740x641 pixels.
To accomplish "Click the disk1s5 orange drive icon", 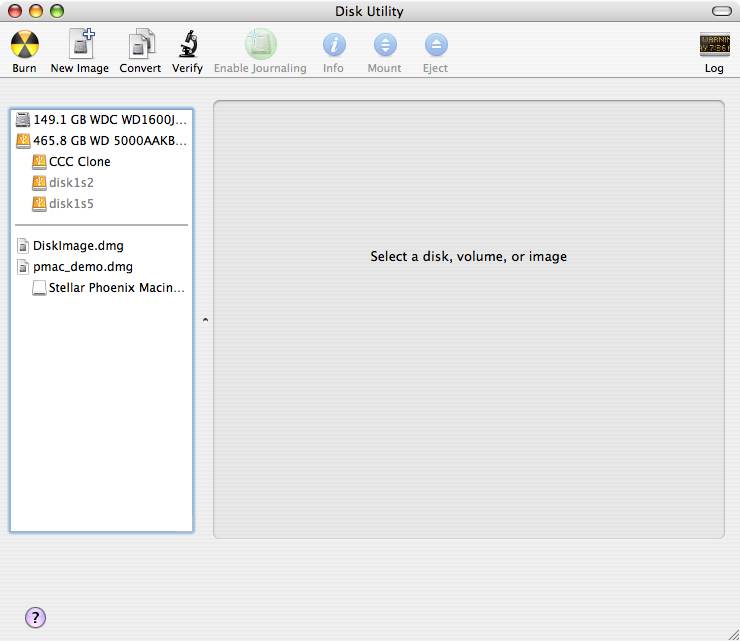I will pyautogui.click(x=39, y=204).
